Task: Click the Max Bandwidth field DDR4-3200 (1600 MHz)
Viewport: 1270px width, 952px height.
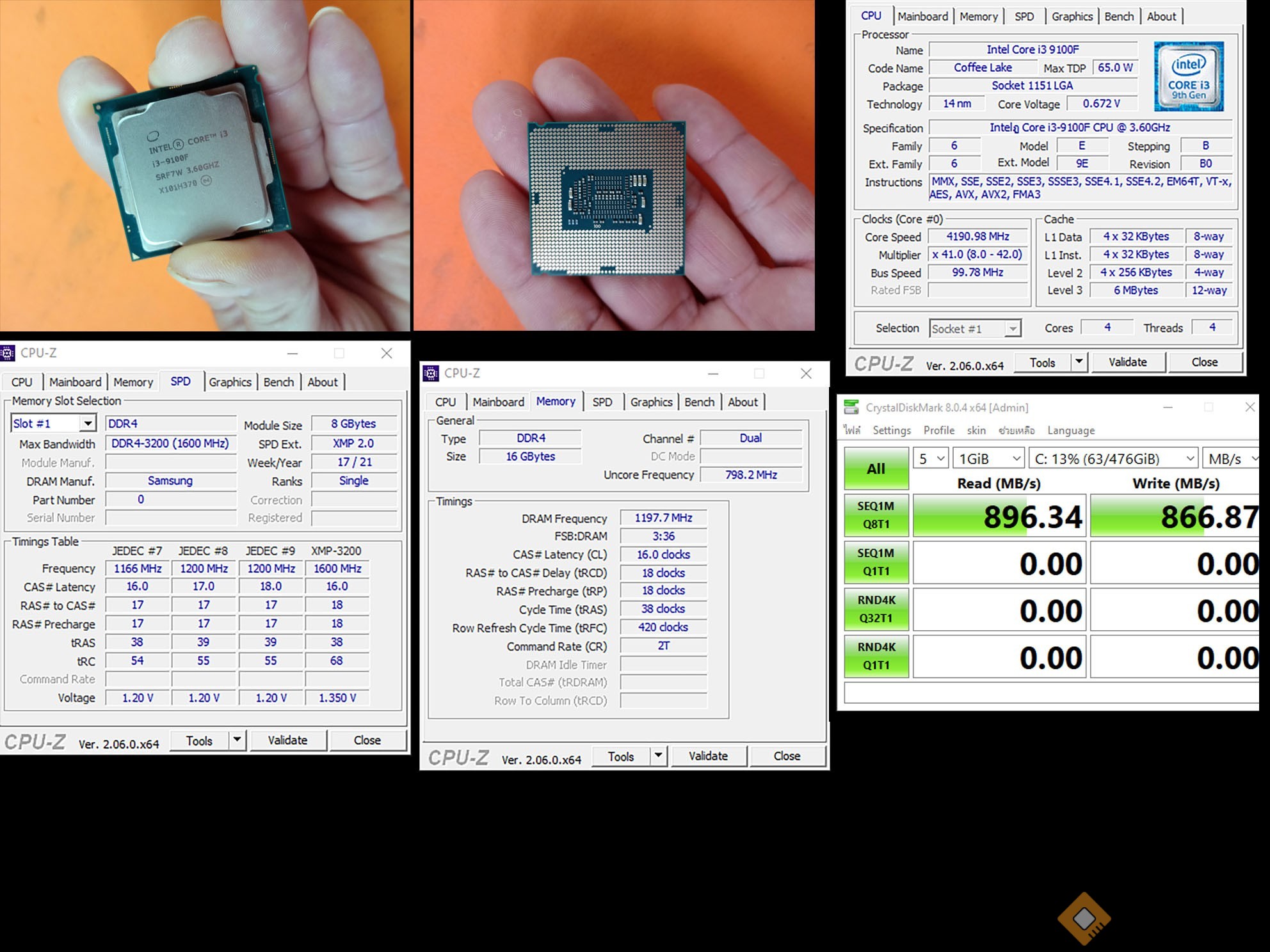Action: (170, 443)
